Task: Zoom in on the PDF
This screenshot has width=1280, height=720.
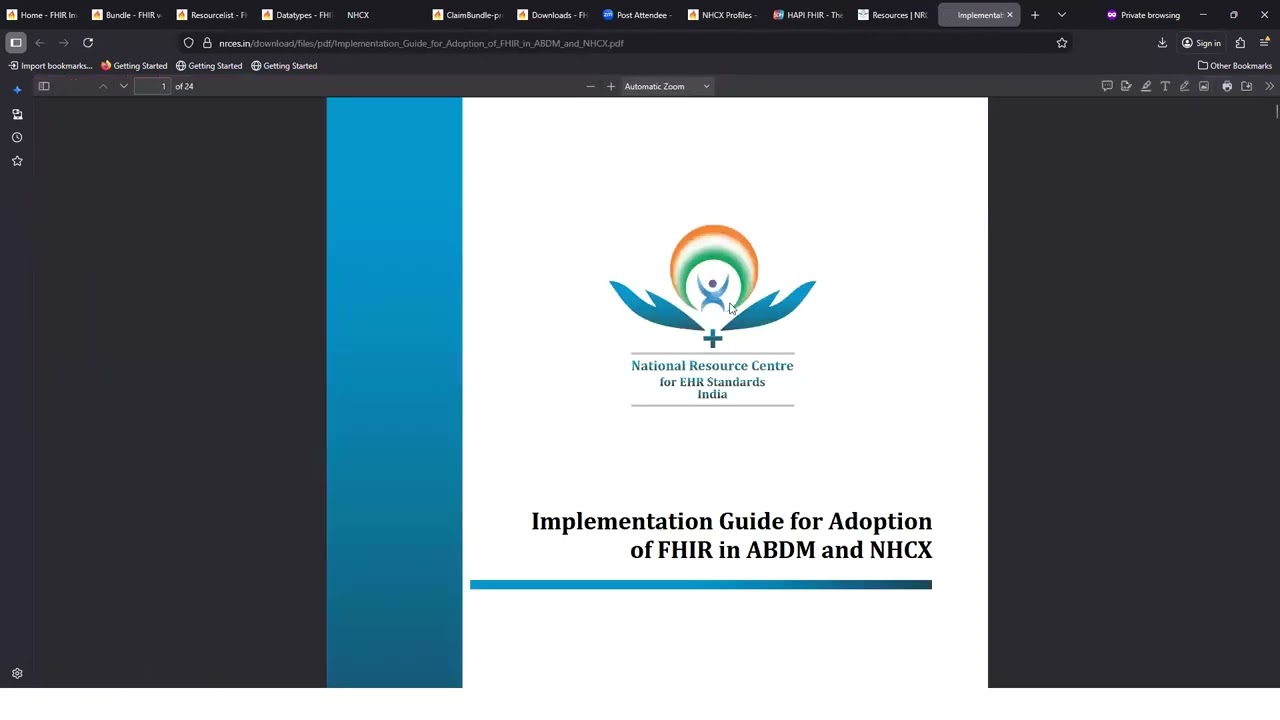Action: (x=611, y=86)
